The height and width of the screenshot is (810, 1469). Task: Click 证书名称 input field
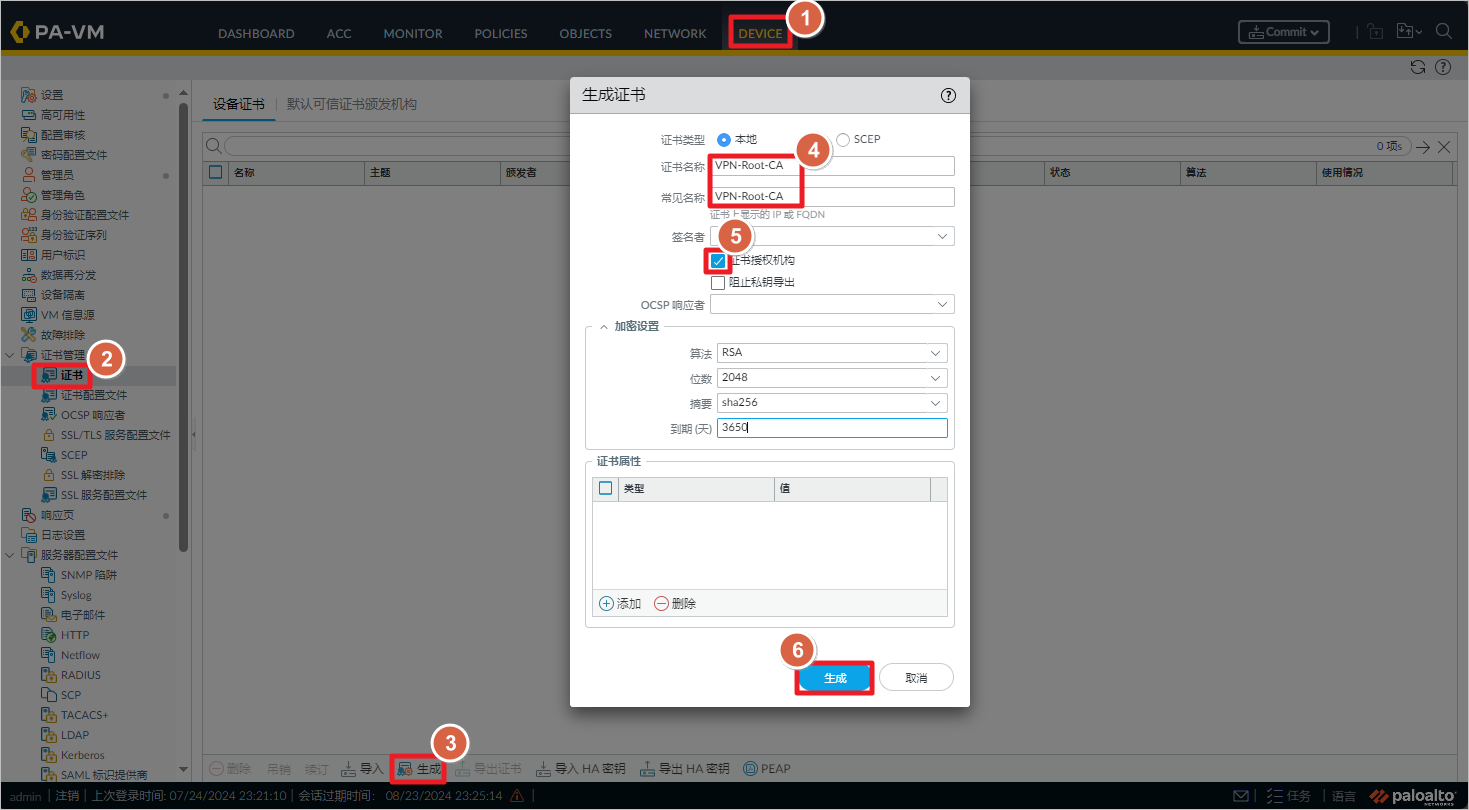pos(832,166)
